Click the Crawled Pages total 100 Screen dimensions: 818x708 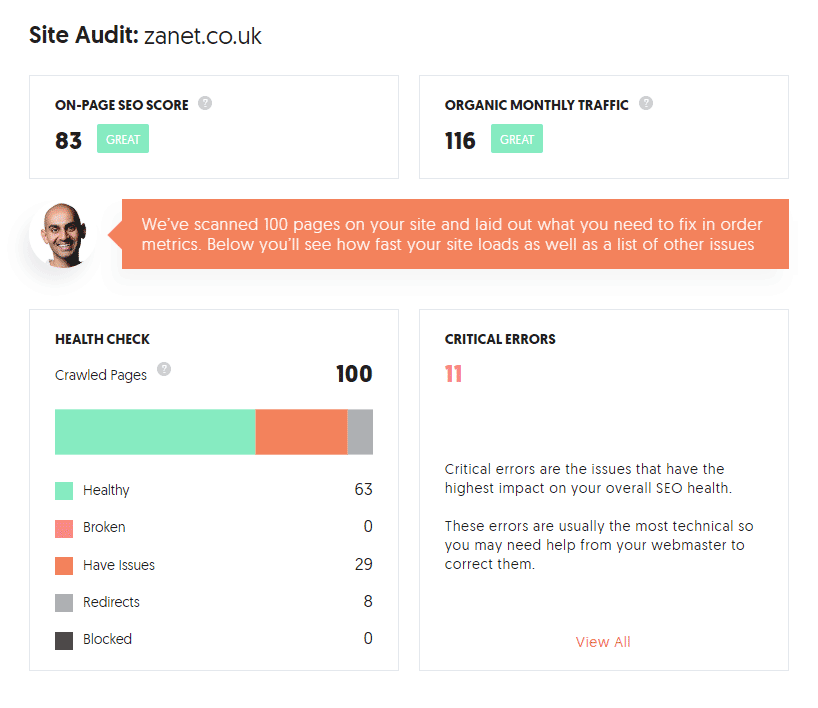354,374
